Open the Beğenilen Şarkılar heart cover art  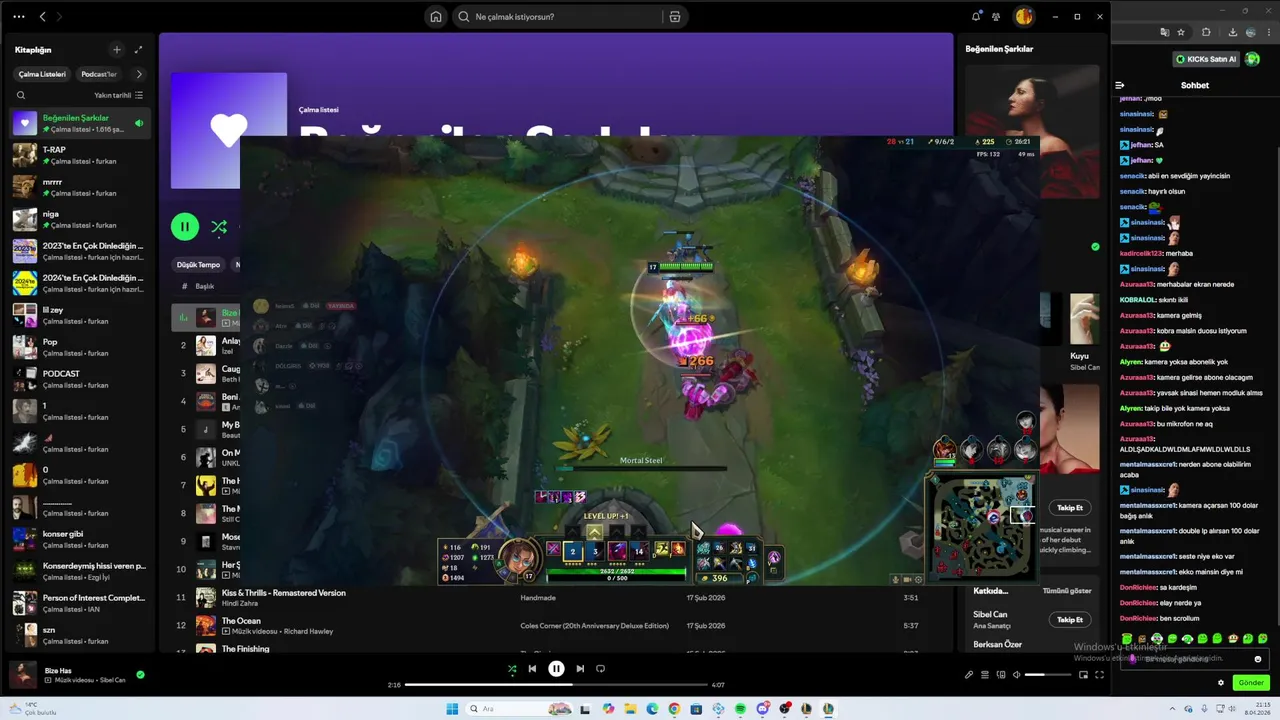tap(229, 130)
